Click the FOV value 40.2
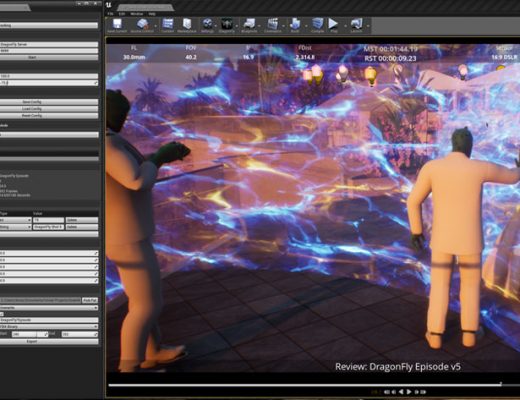The width and height of the screenshot is (520, 400). (x=191, y=57)
